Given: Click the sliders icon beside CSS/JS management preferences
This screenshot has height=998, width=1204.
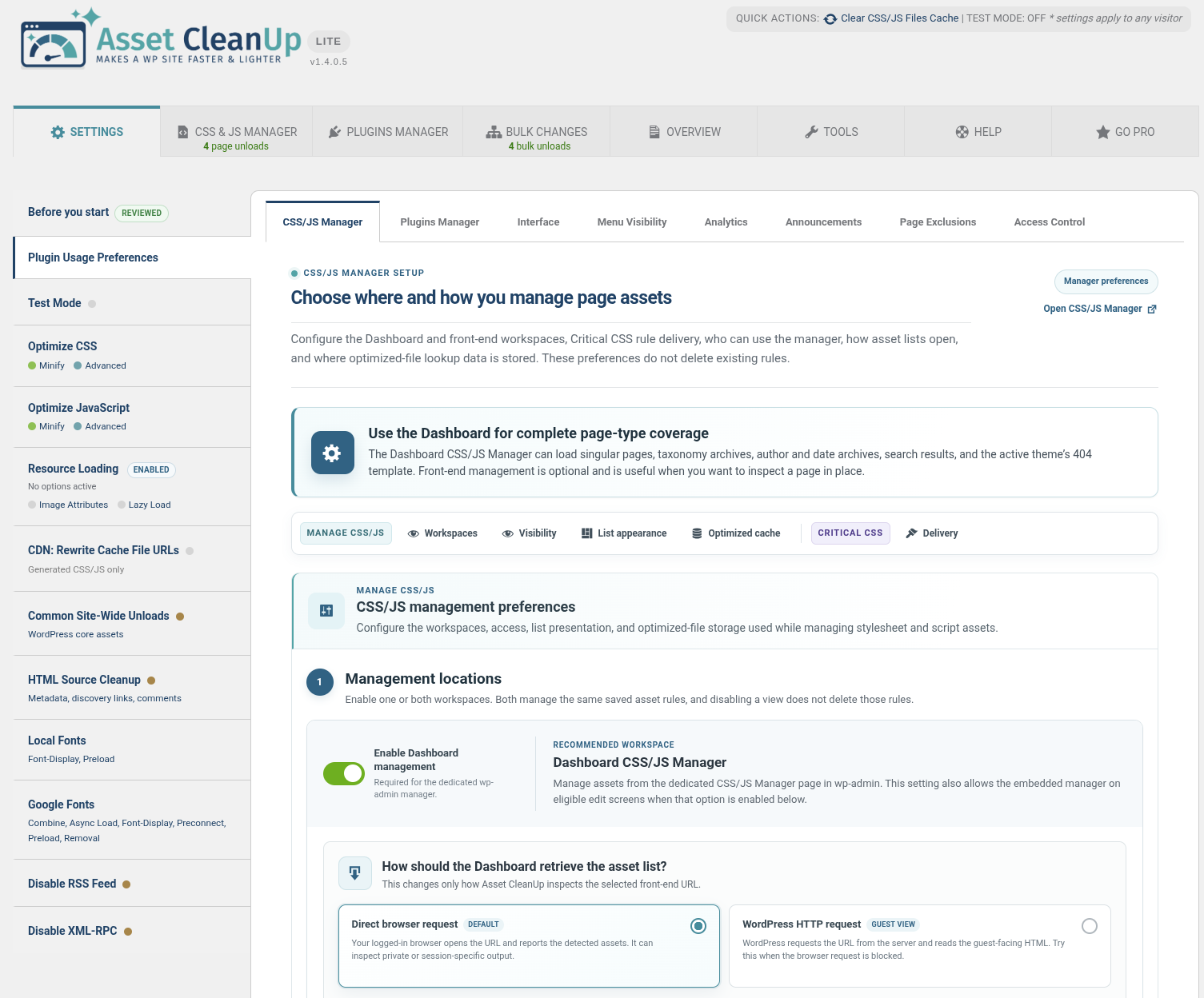Looking at the screenshot, I should pos(326,611).
